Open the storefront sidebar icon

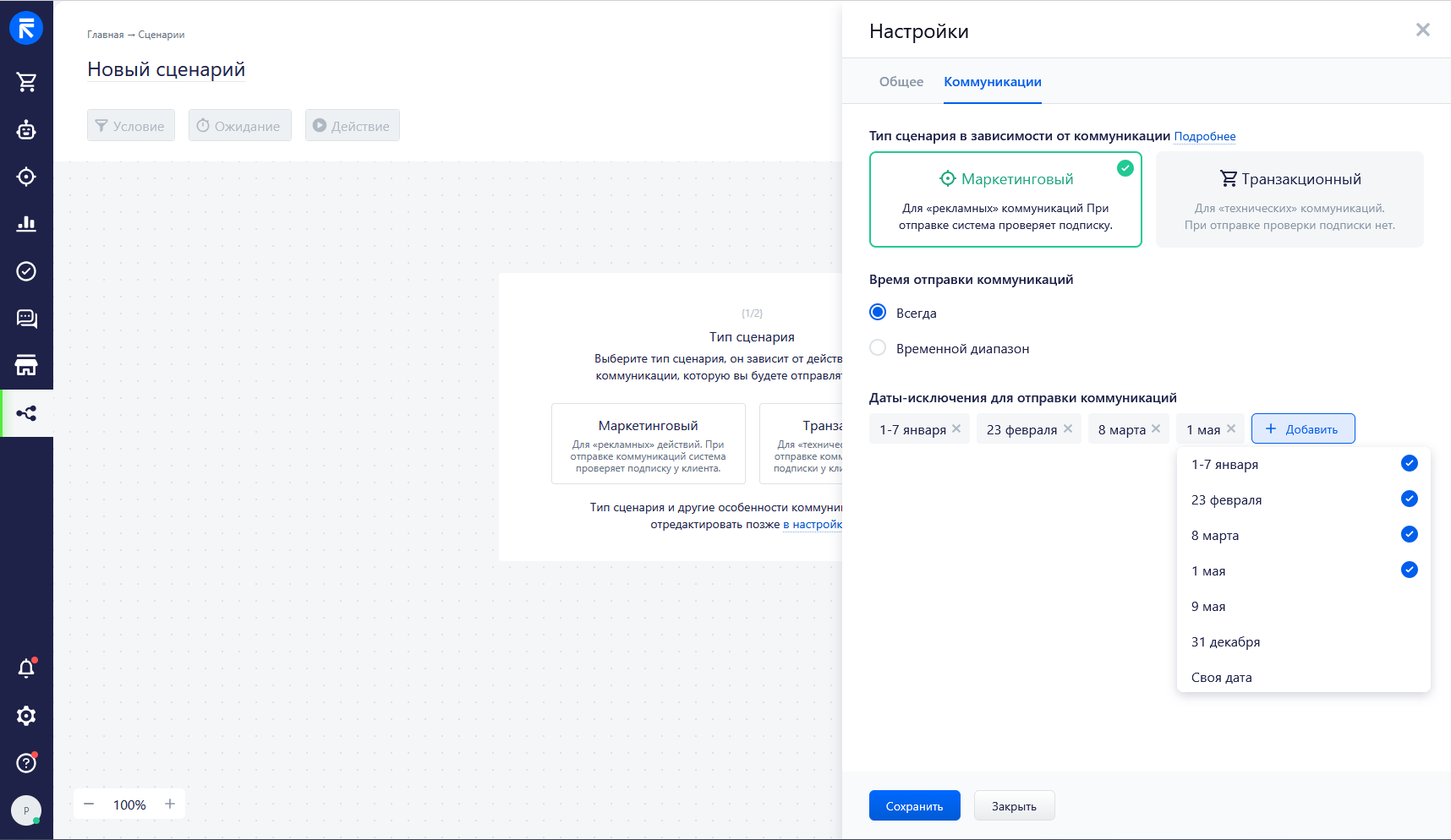point(26,366)
